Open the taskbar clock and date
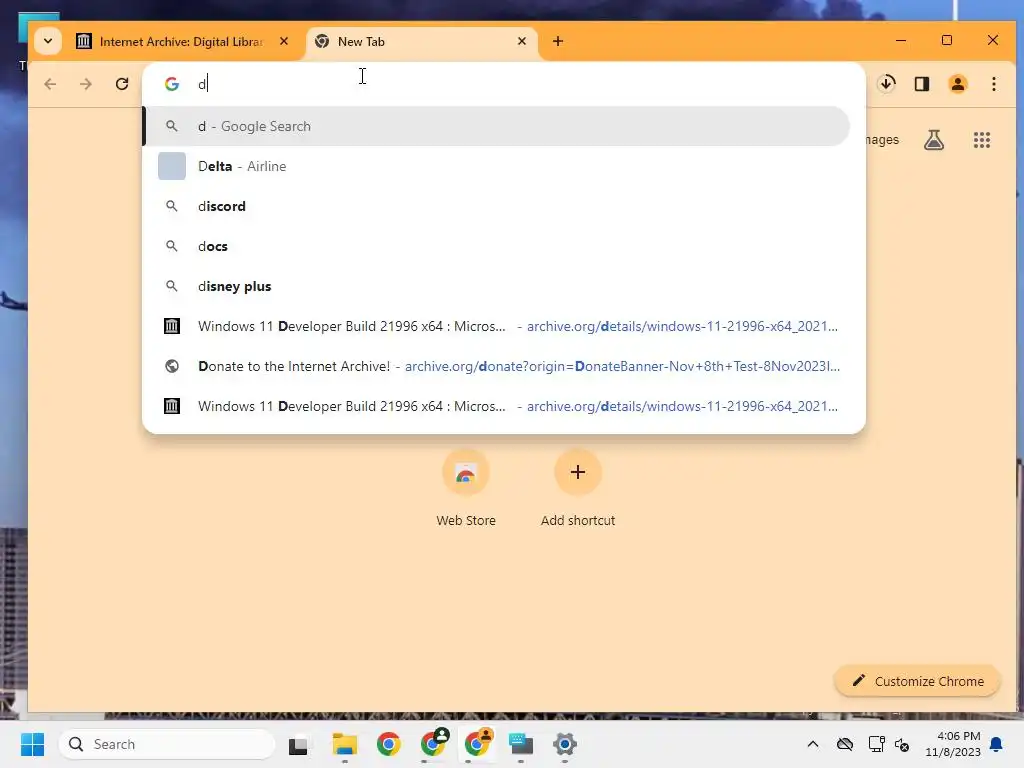This screenshot has height=768, width=1024. 952,744
